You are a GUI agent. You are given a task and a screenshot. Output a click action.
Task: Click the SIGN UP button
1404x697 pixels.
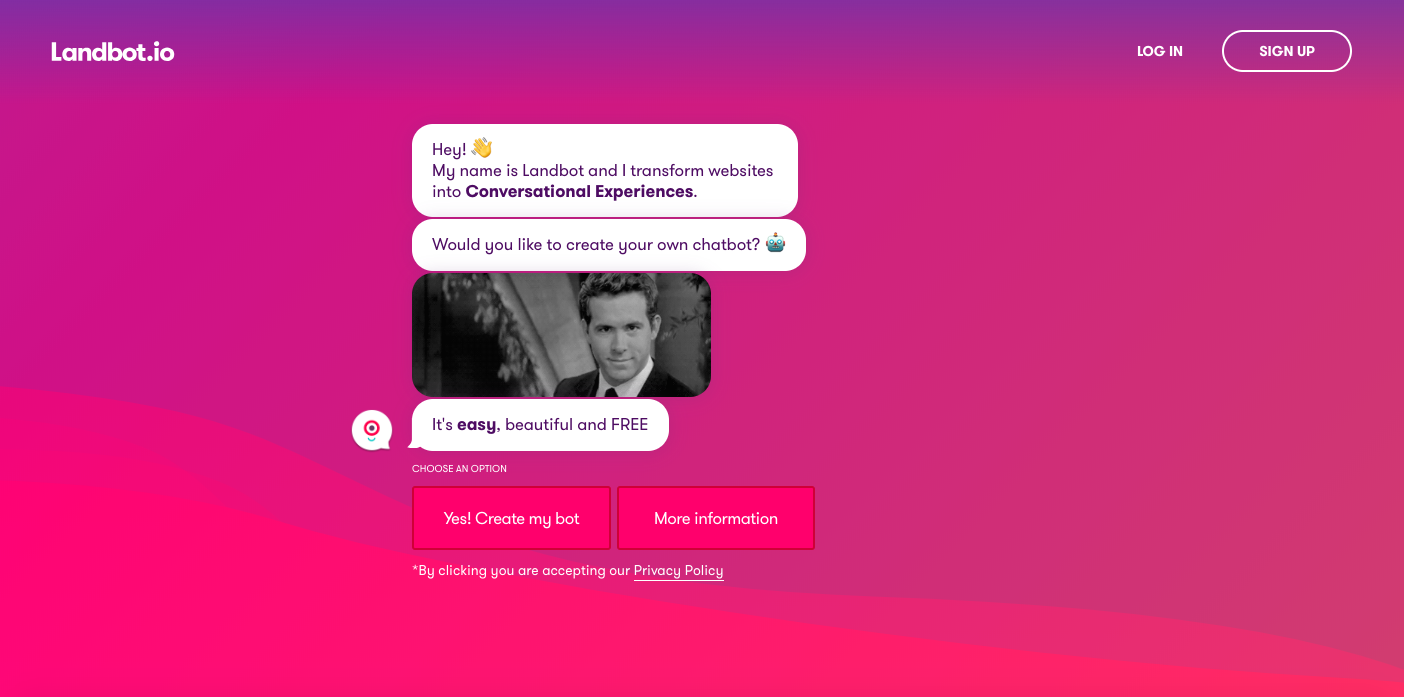tap(1287, 51)
